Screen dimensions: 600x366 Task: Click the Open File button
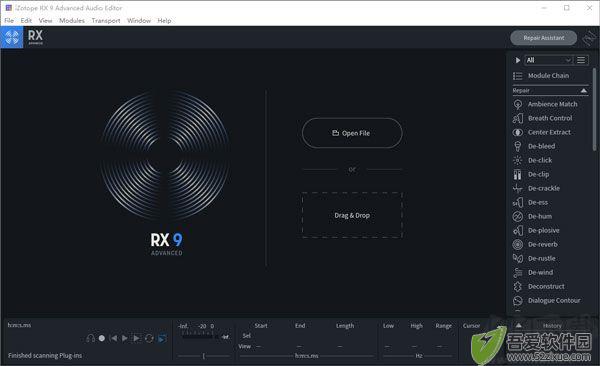tap(352, 133)
